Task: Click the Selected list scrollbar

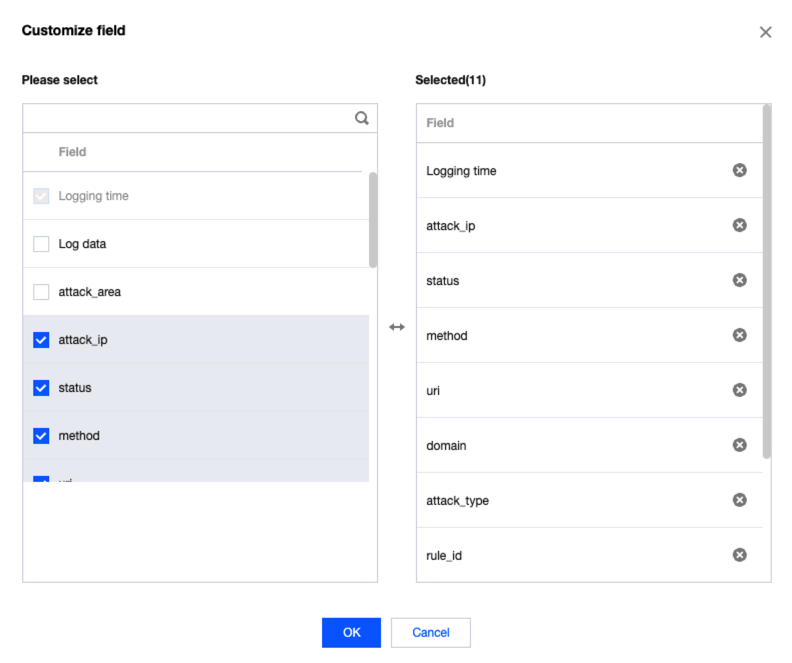Action: (x=767, y=280)
